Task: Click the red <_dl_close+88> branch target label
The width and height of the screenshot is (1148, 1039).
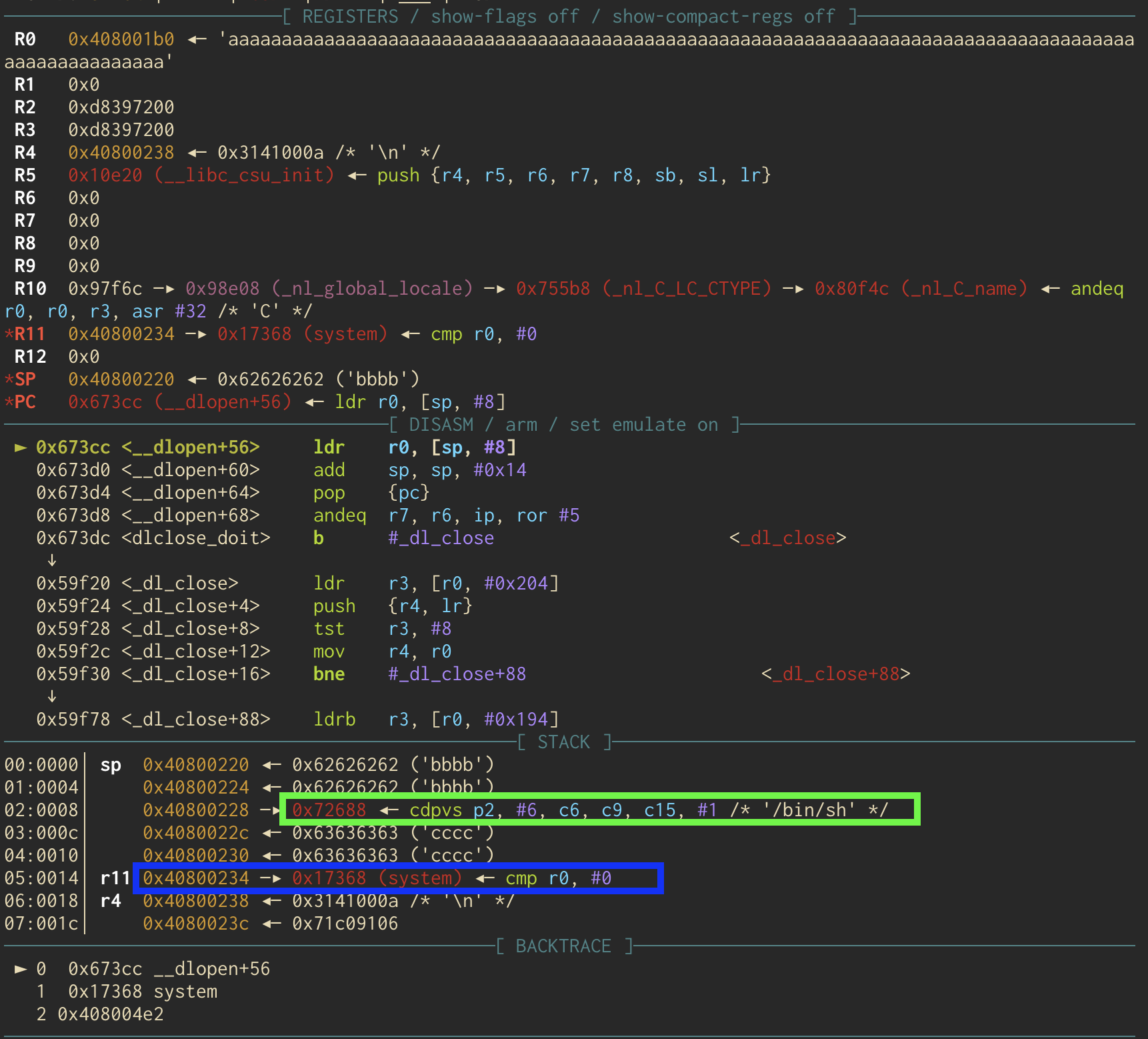Action: pos(836,674)
